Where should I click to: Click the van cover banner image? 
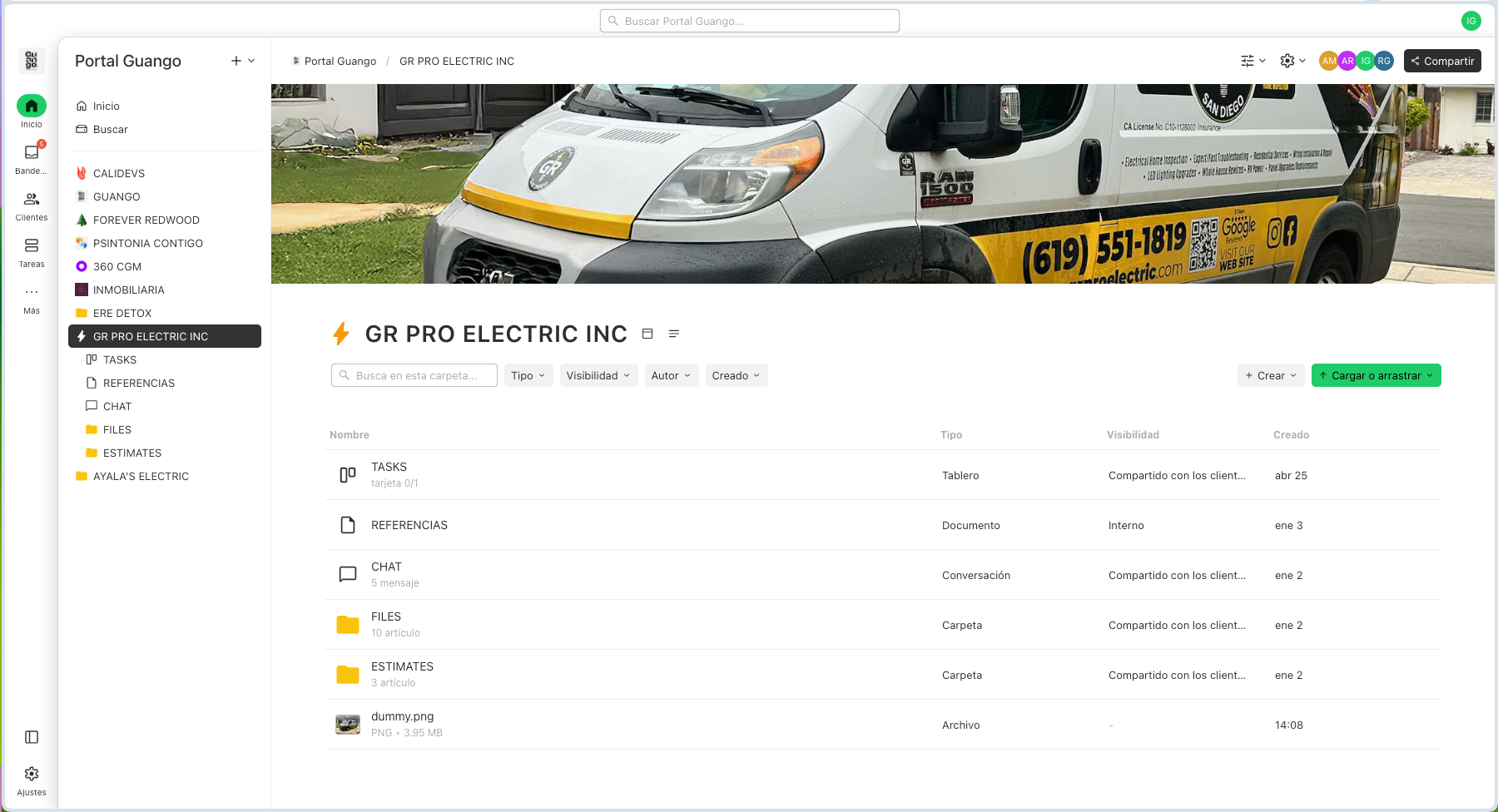pyautogui.click(x=883, y=184)
